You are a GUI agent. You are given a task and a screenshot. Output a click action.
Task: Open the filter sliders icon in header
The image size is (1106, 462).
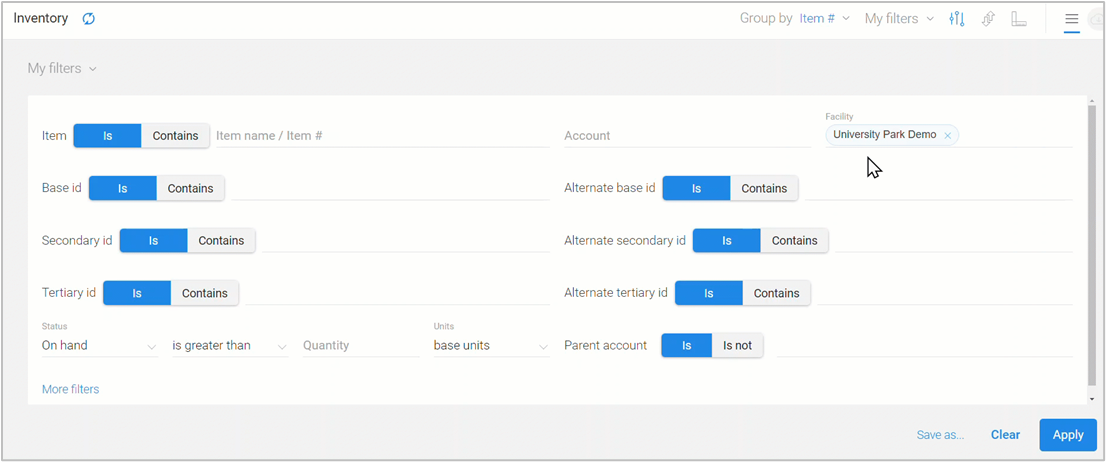point(956,19)
